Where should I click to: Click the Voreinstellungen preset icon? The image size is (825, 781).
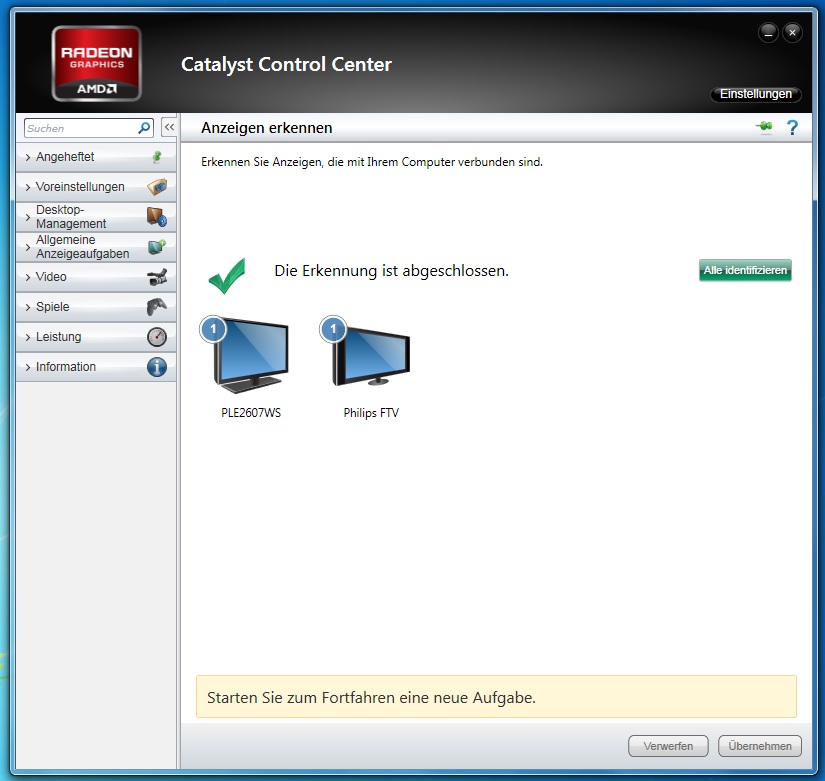[x=157, y=186]
